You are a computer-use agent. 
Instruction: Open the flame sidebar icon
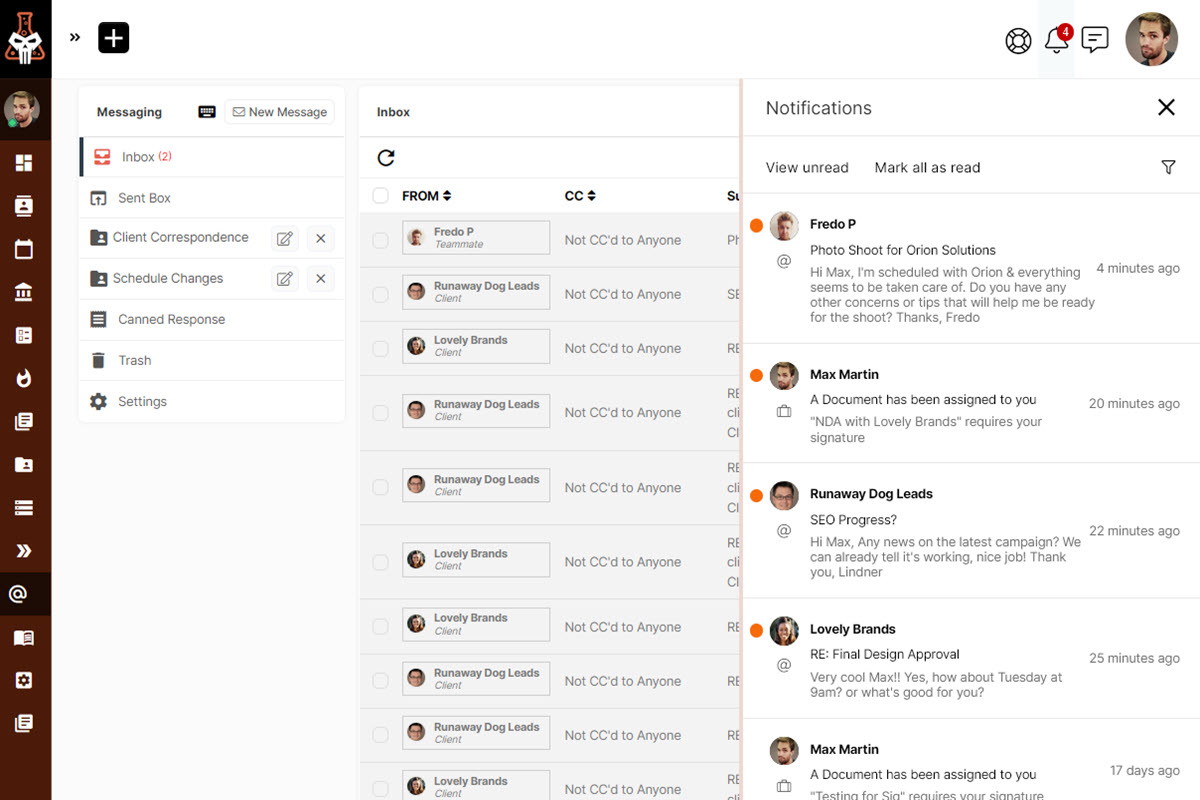(x=24, y=378)
